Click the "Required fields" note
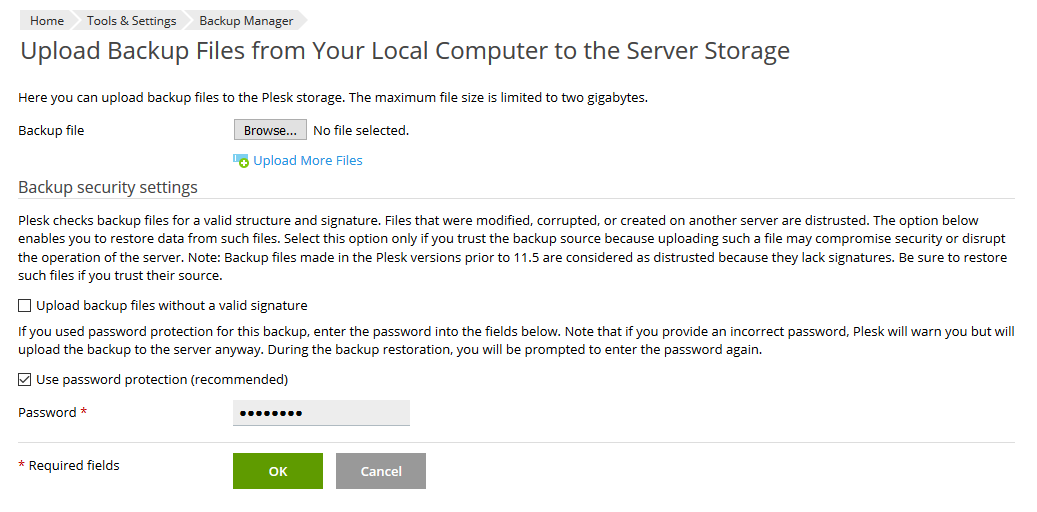 tap(74, 465)
